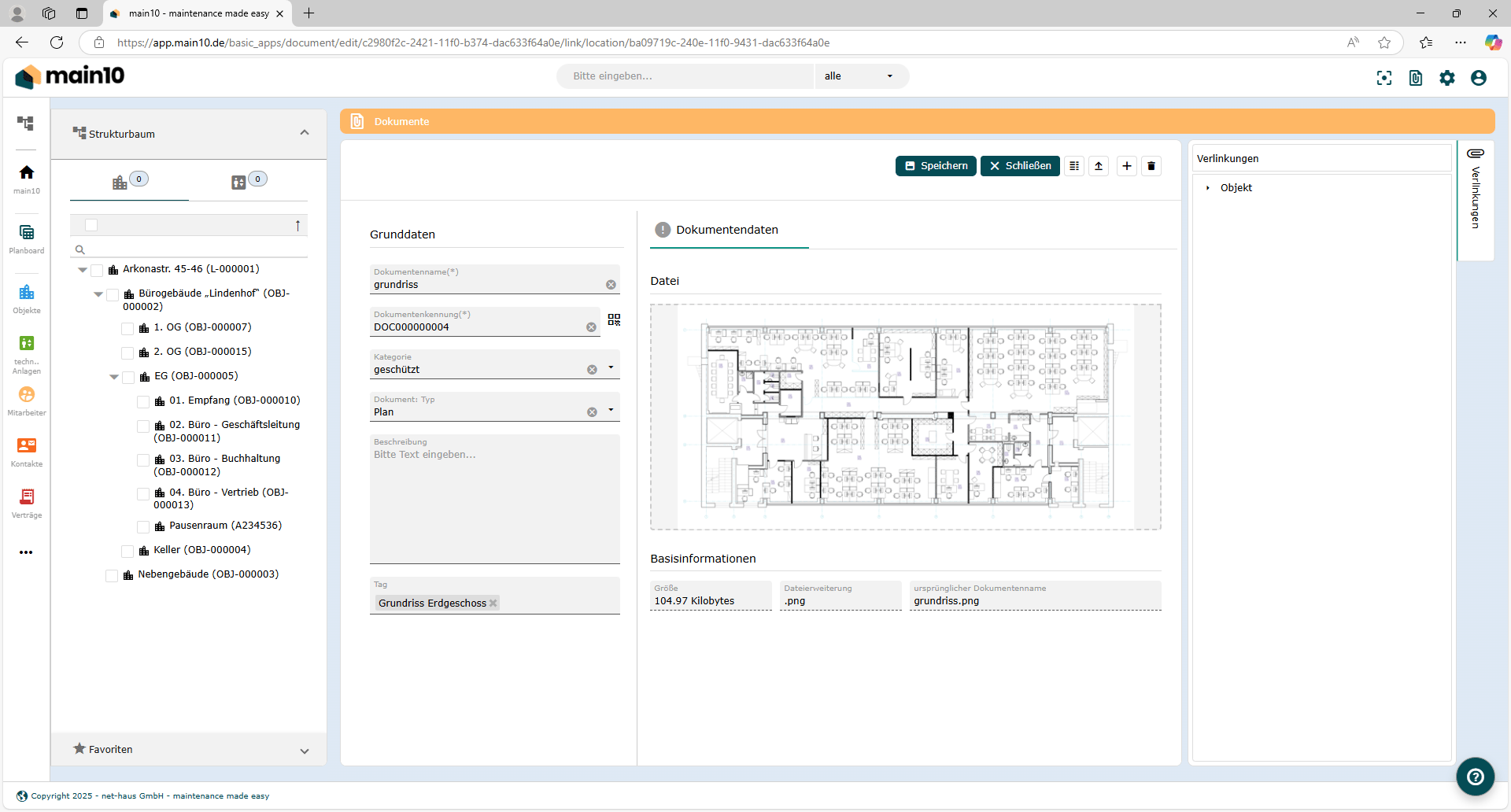The height and width of the screenshot is (812, 1511).
Task: Collapse Arkonastr. 45-46 tree node
Action: point(82,270)
